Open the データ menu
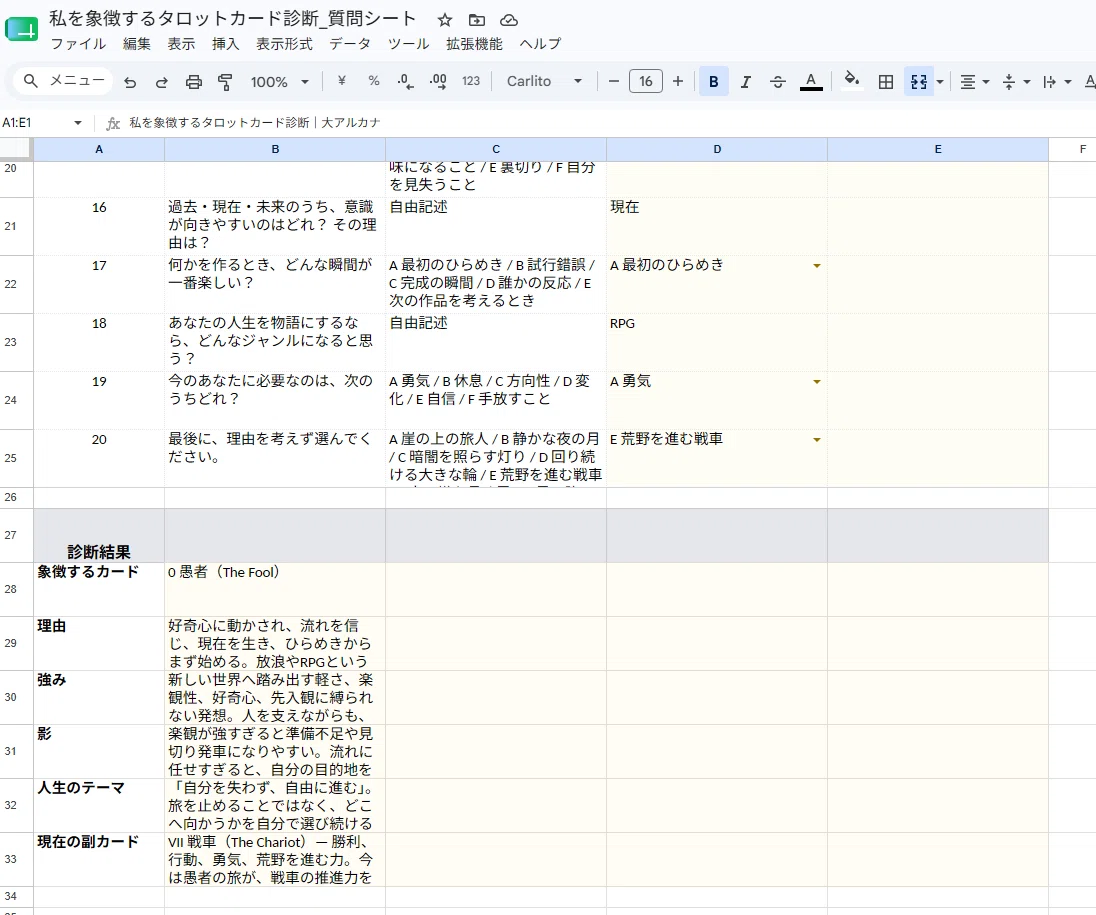 pyautogui.click(x=350, y=43)
